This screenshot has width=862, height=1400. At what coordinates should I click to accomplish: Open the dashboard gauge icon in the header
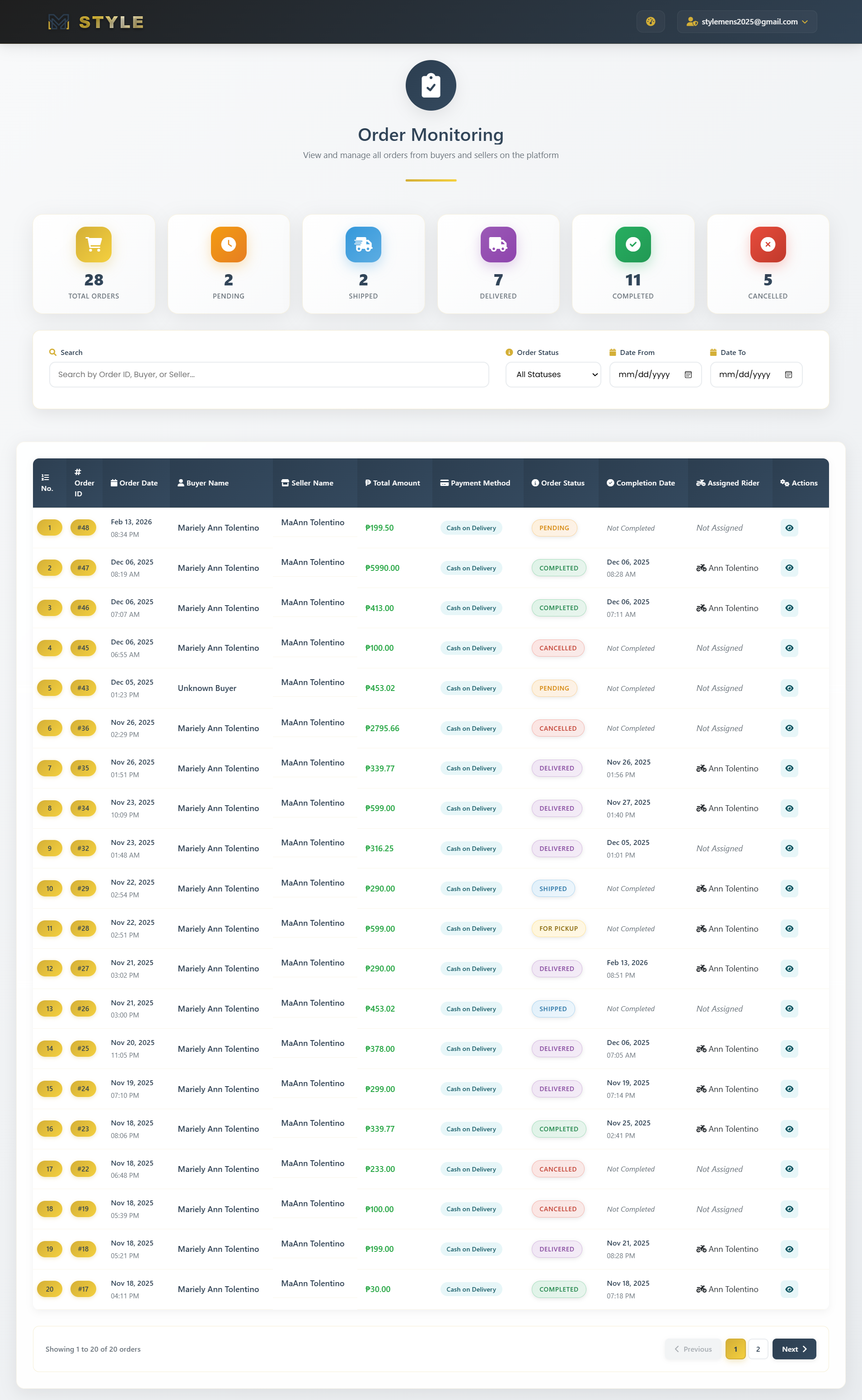pos(650,21)
